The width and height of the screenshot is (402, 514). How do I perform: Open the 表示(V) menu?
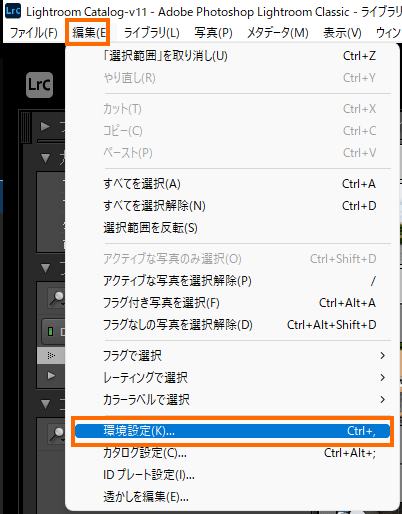(342, 33)
